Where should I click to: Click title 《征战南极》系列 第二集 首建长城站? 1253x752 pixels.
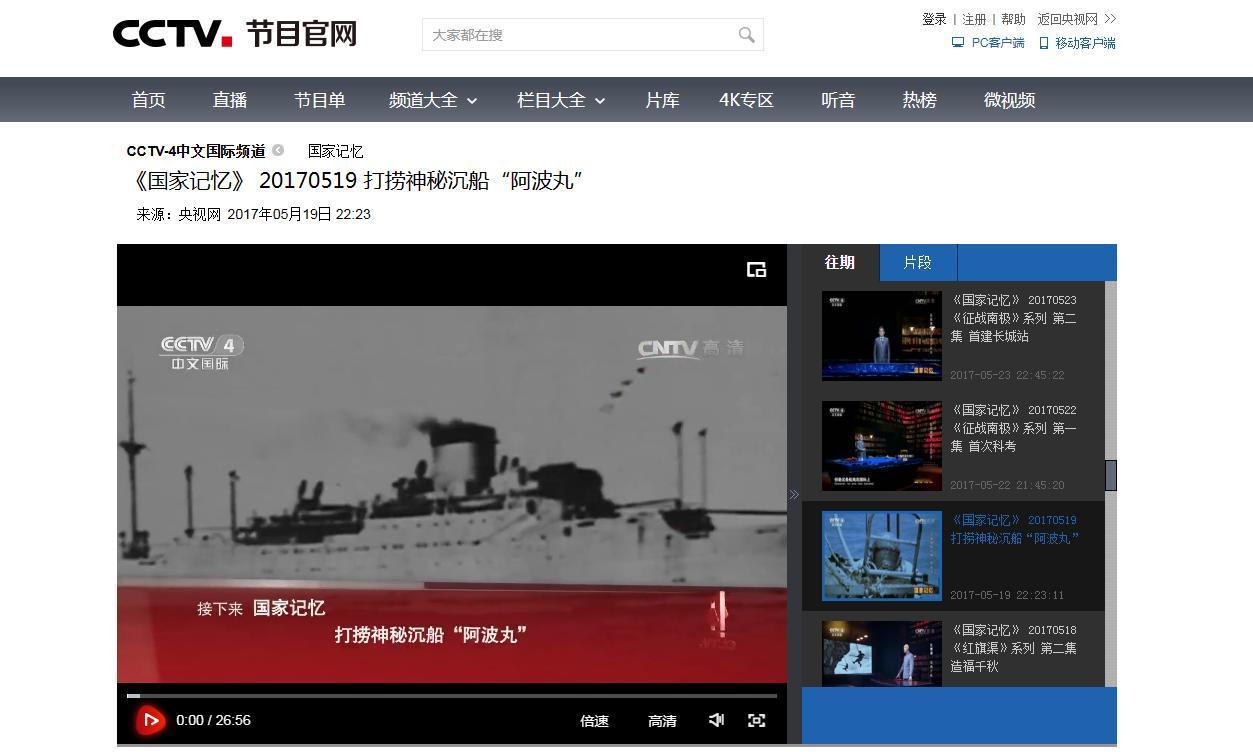(x=1013, y=318)
